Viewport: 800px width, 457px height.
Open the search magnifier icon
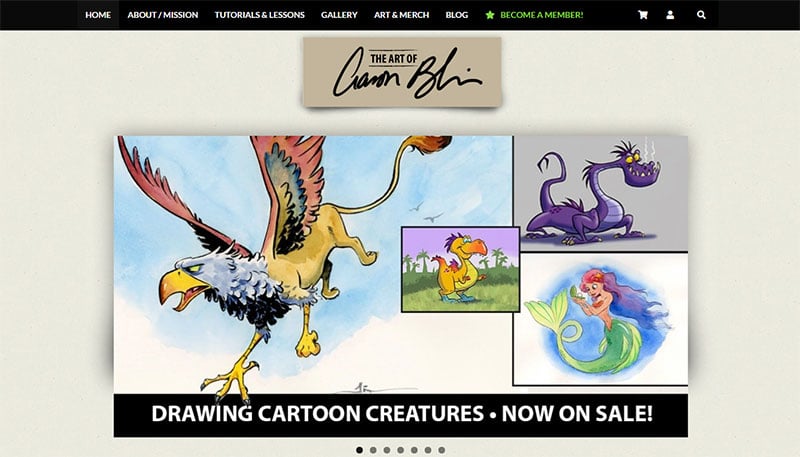coord(702,15)
